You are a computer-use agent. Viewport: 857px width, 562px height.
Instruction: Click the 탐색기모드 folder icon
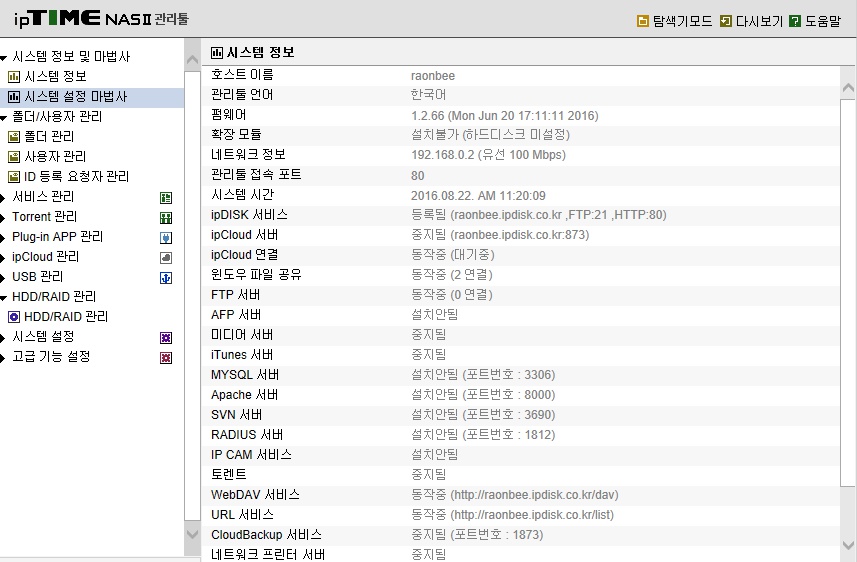coord(643,21)
